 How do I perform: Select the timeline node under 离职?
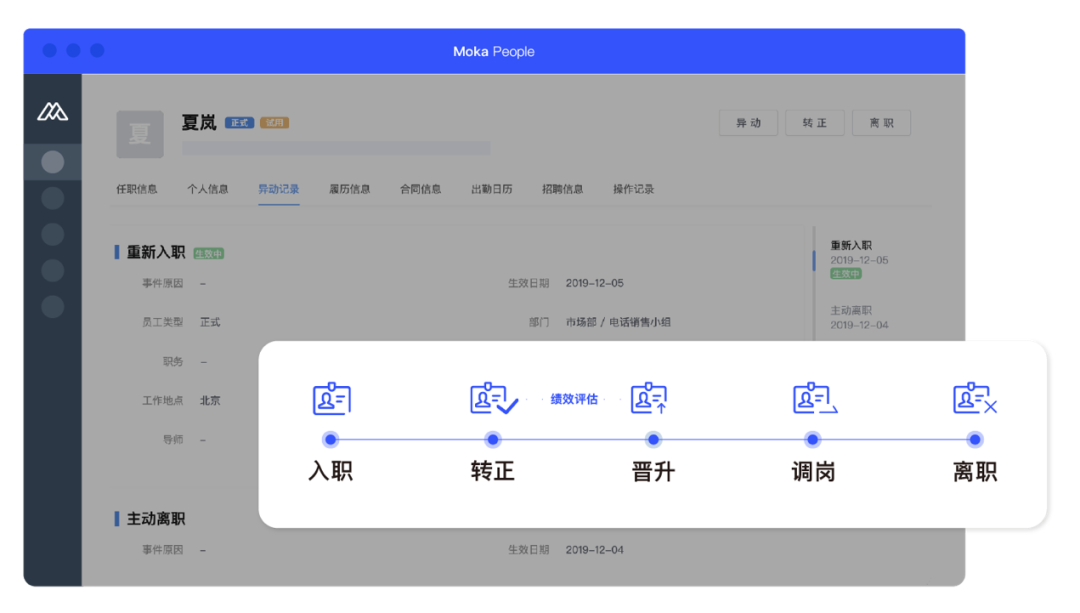coord(974,439)
